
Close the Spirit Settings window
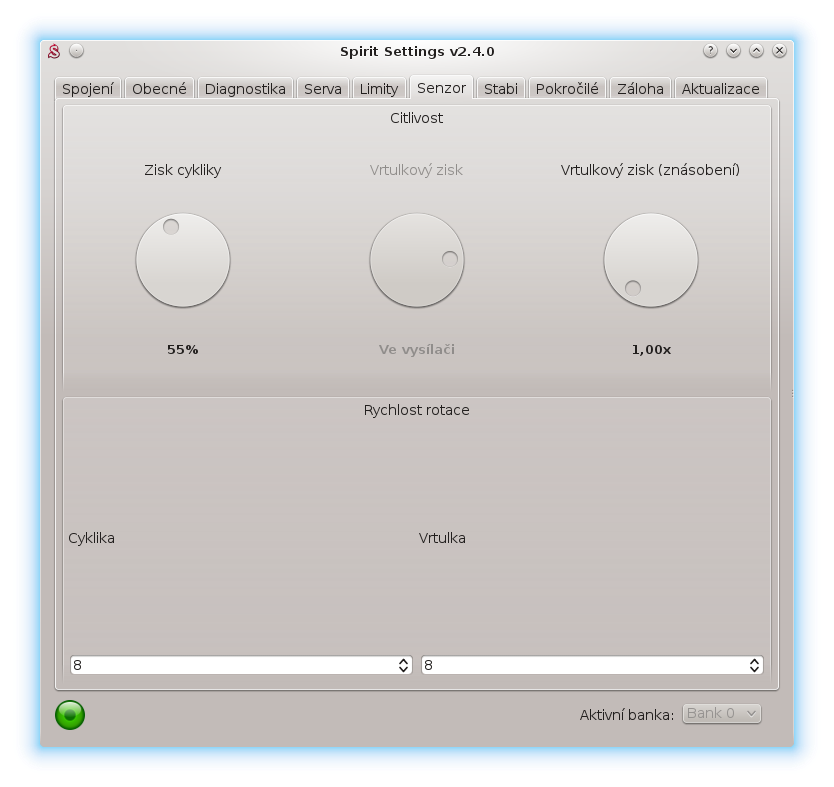point(779,51)
